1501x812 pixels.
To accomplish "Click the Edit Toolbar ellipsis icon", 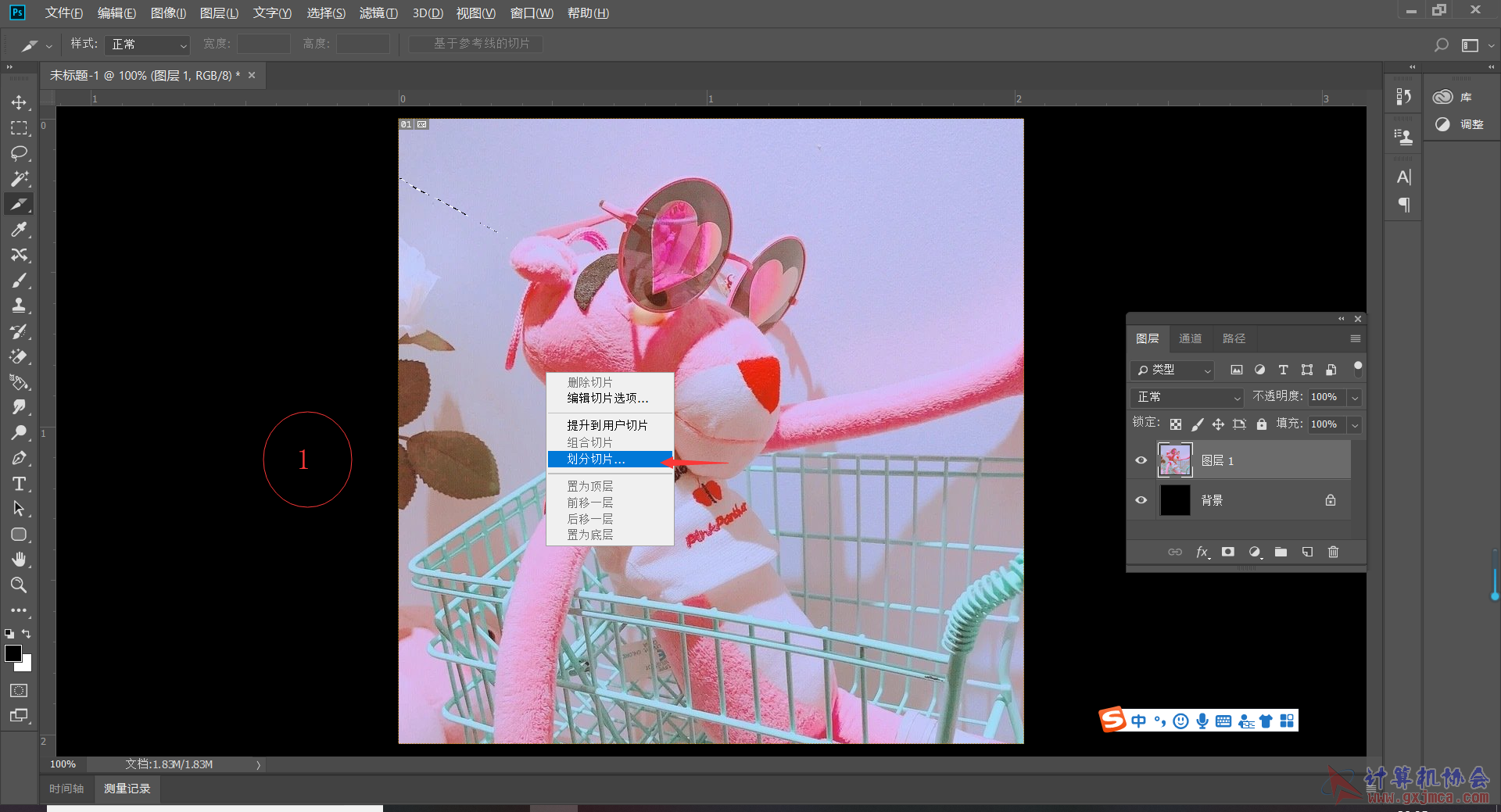I will [x=19, y=610].
